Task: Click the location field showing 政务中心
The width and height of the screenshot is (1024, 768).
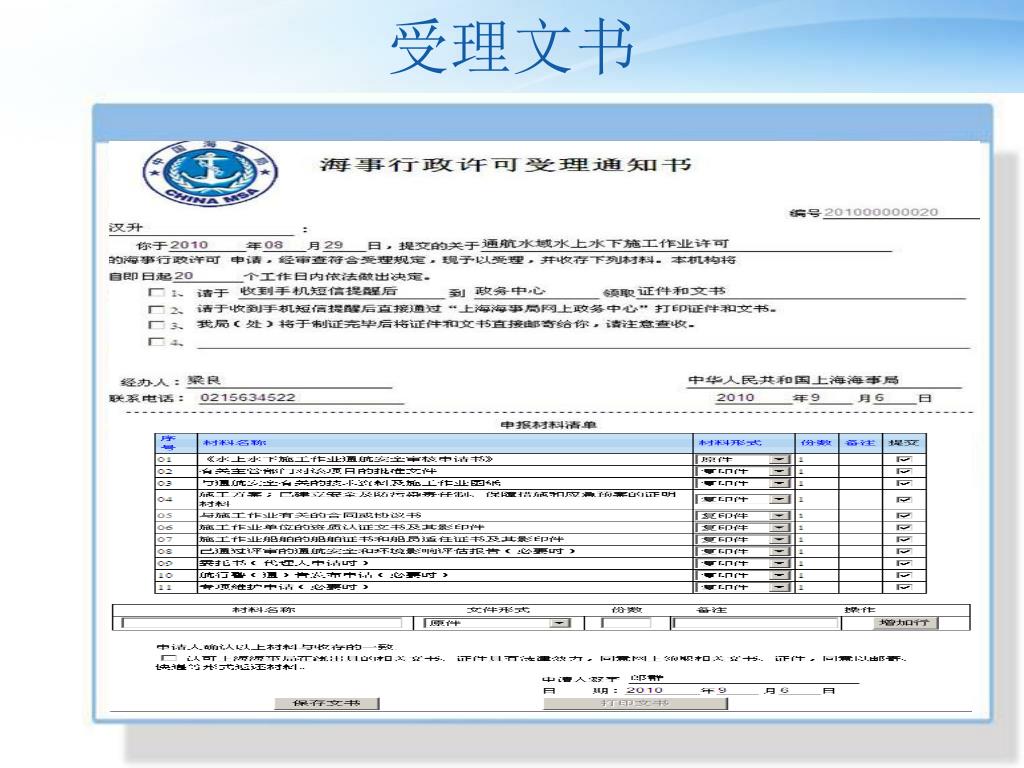Action: tap(534, 291)
